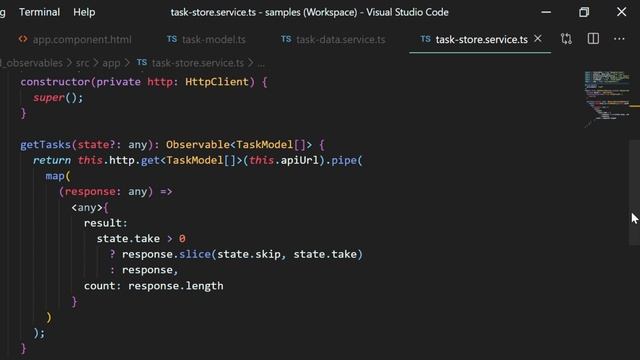This screenshot has width=640, height=360.
Task: Split the editor to the right
Action: click(x=593, y=39)
